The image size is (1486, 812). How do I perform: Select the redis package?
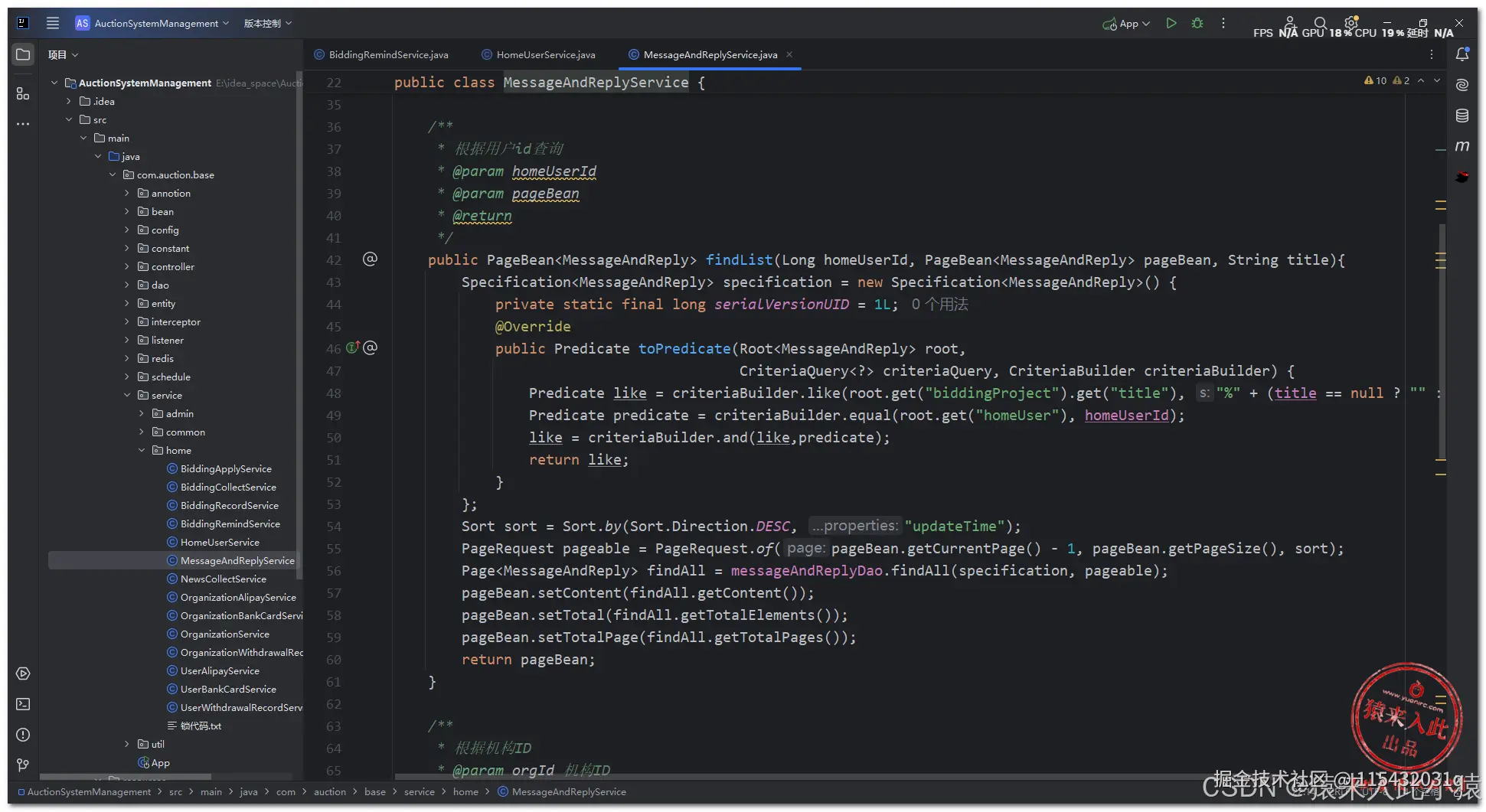(x=155, y=358)
